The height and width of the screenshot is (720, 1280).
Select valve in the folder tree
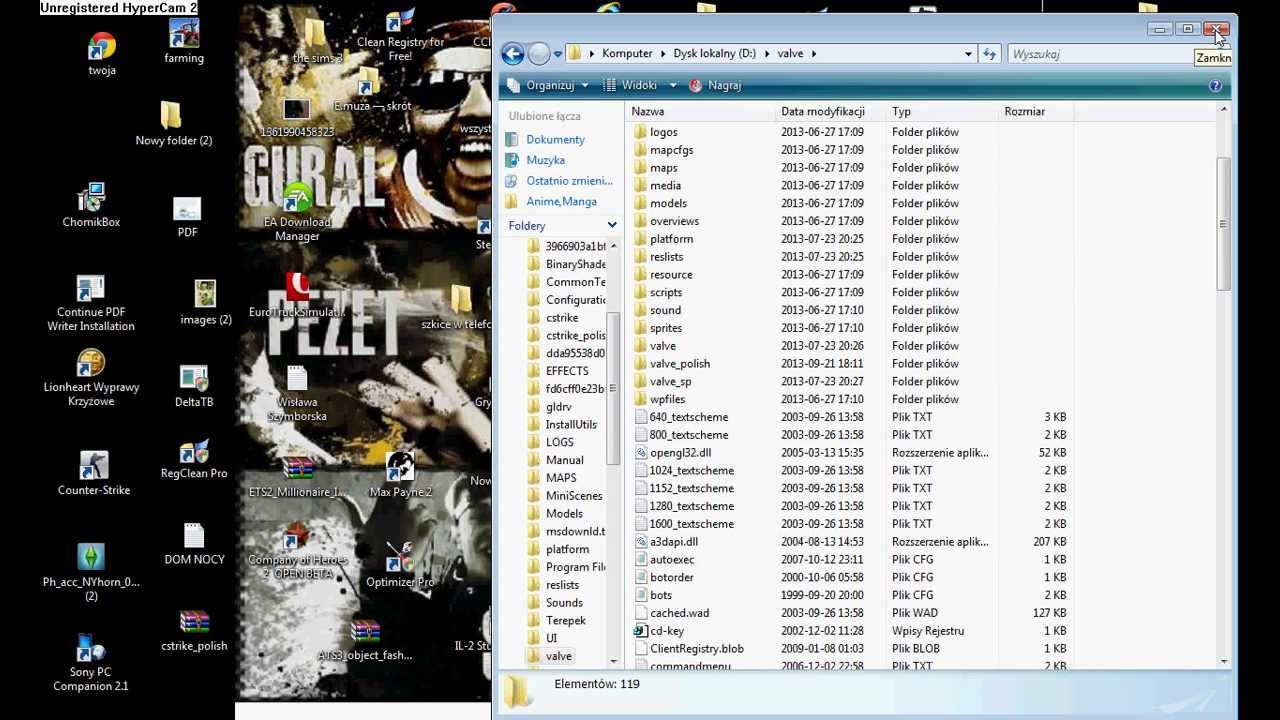coord(559,657)
